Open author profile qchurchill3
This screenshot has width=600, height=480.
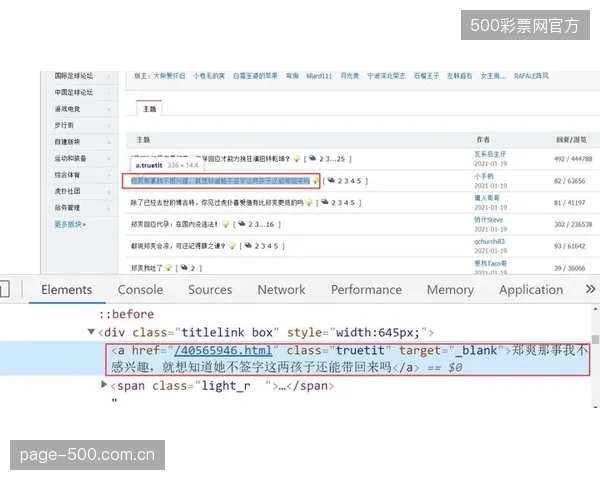pos(489,242)
